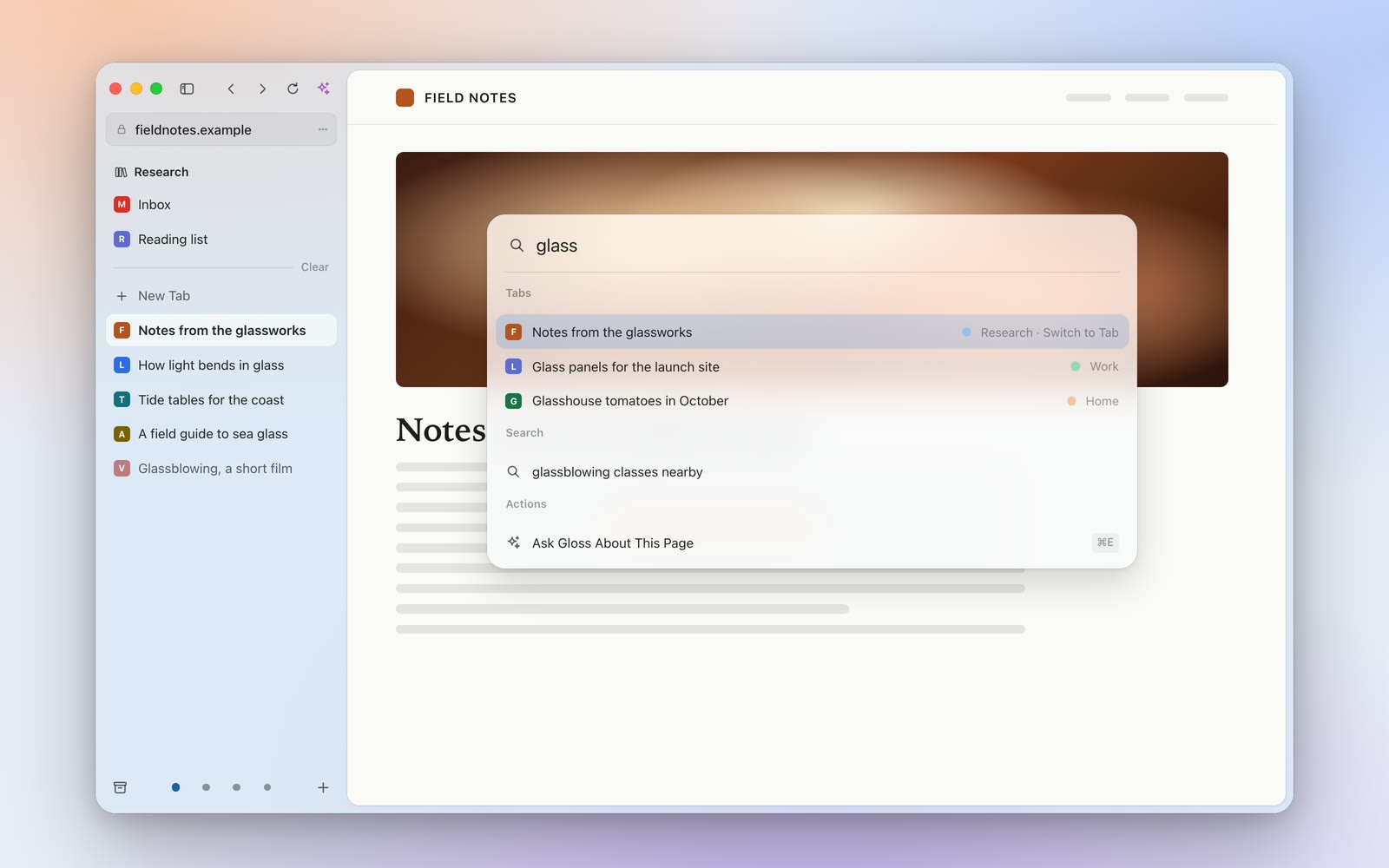Screen dimensions: 1389x868
Task: Click the T favicon of Tide tables tab
Action: (122, 399)
